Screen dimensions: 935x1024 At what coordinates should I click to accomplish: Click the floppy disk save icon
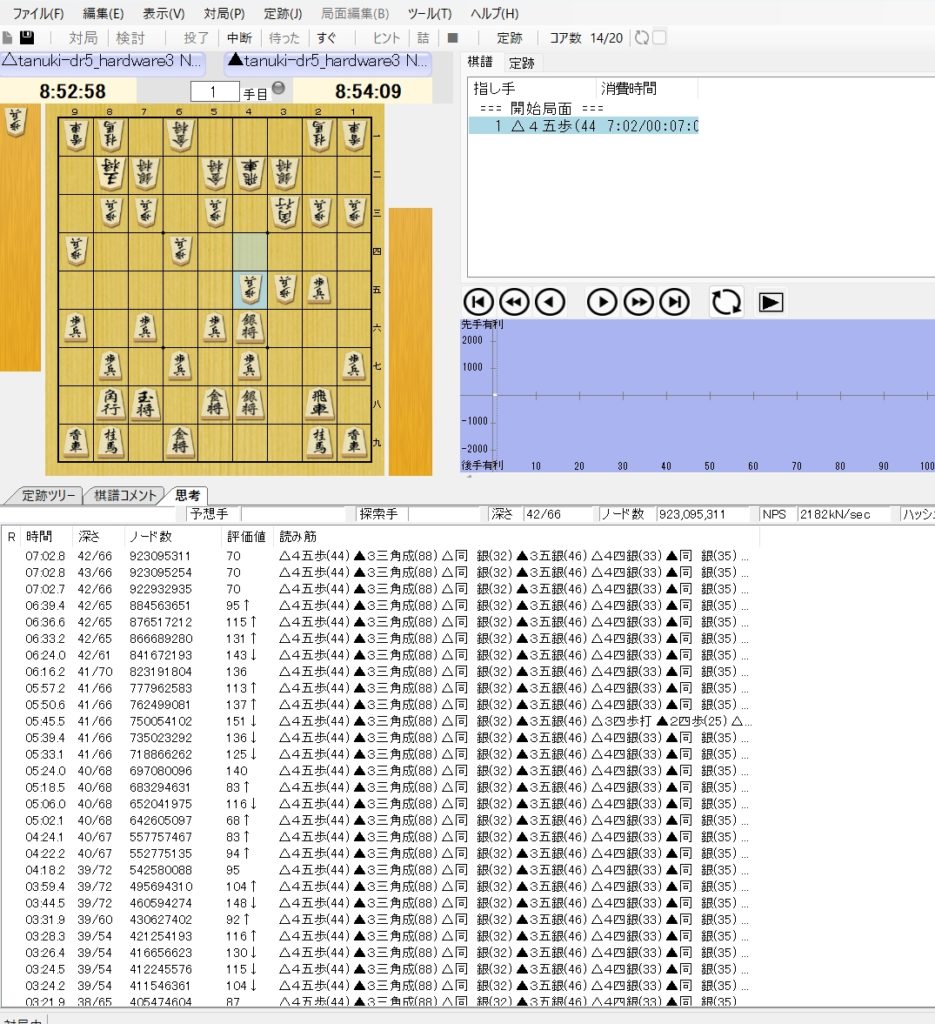tap(27, 38)
